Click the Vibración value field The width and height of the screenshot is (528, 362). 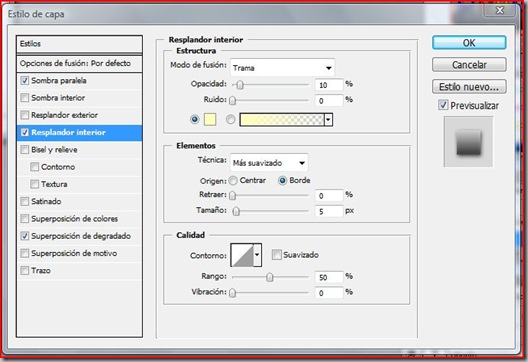click(x=329, y=293)
